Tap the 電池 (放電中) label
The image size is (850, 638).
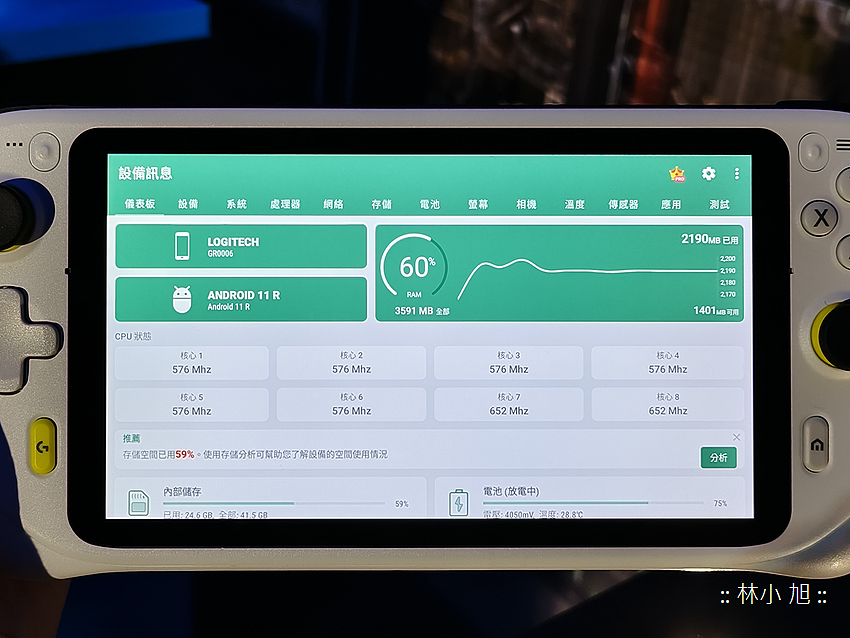511,491
